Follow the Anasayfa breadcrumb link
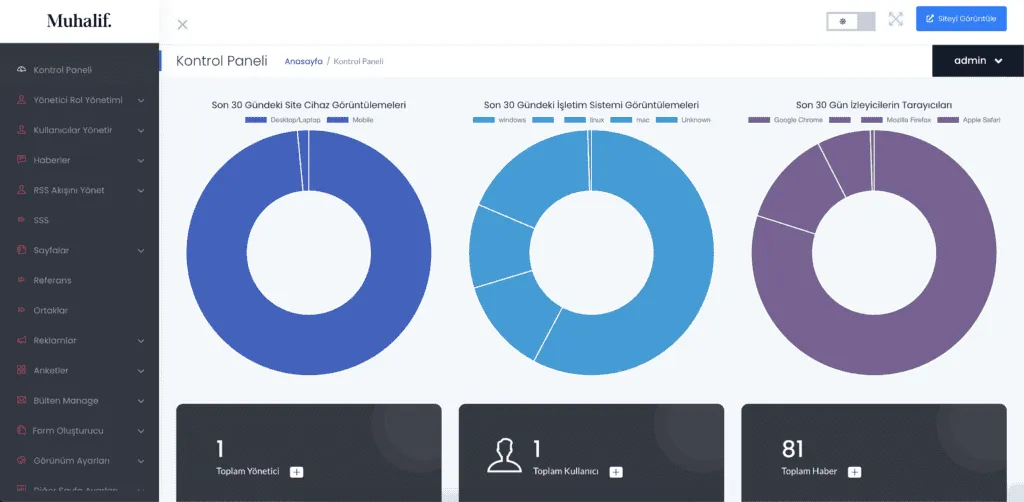Image resolution: width=1024 pixels, height=502 pixels. click(303, 61)
